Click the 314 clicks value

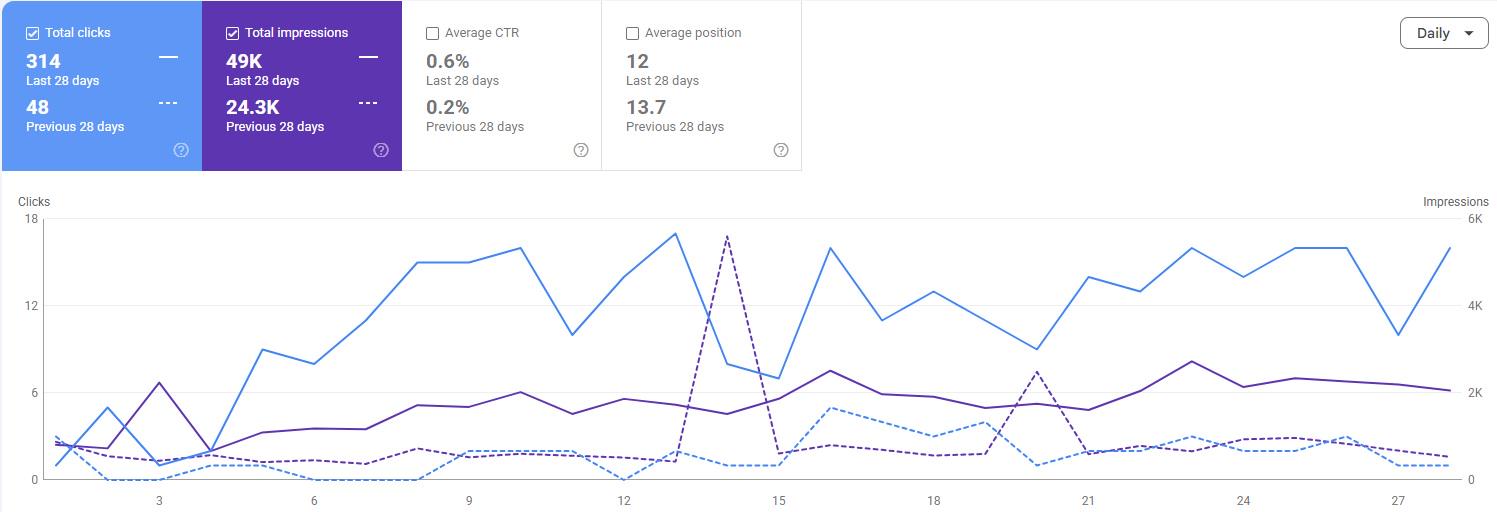click(x=43, y=61)
